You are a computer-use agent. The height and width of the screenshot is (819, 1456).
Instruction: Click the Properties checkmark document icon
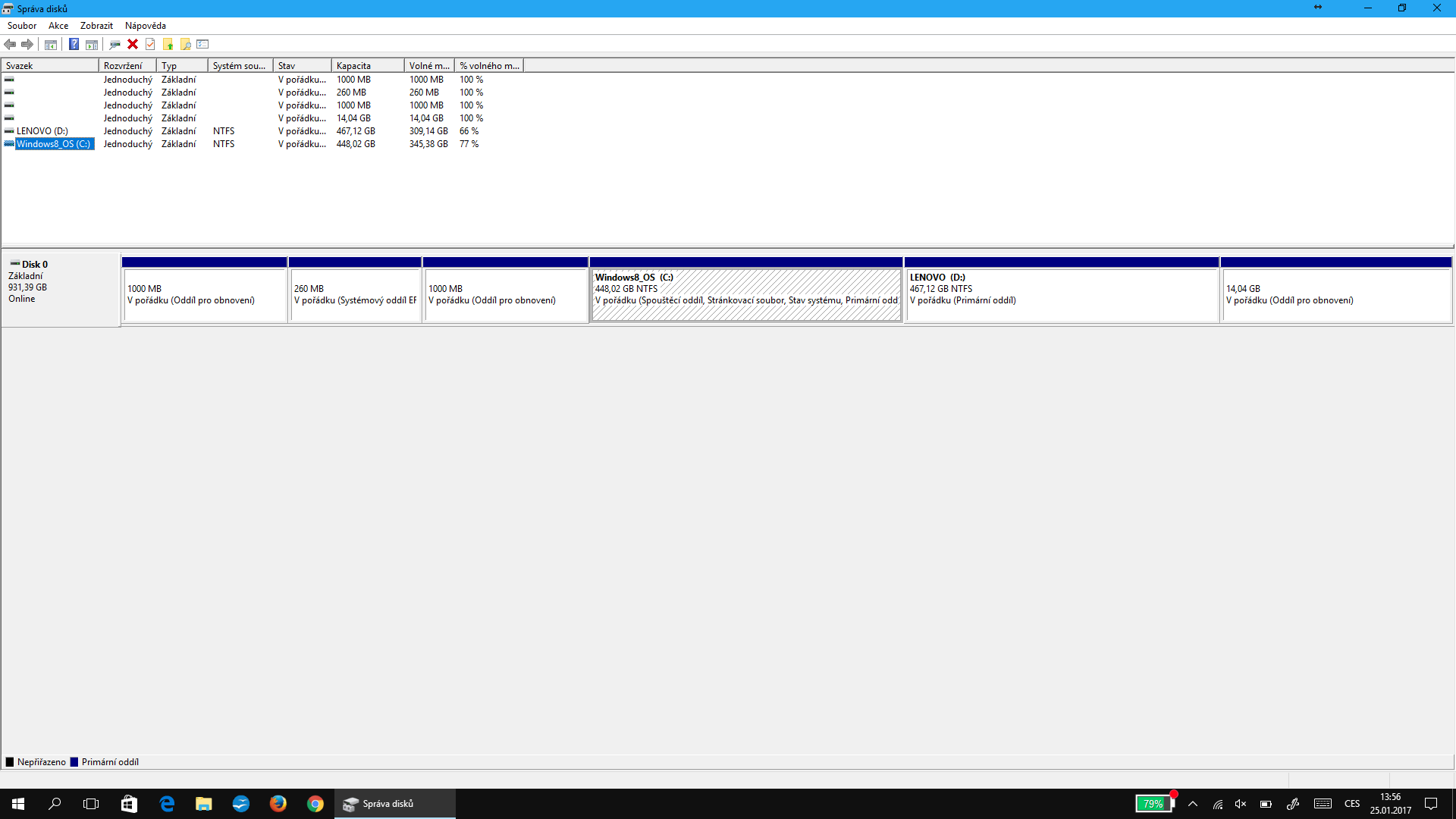coord(150,44)
